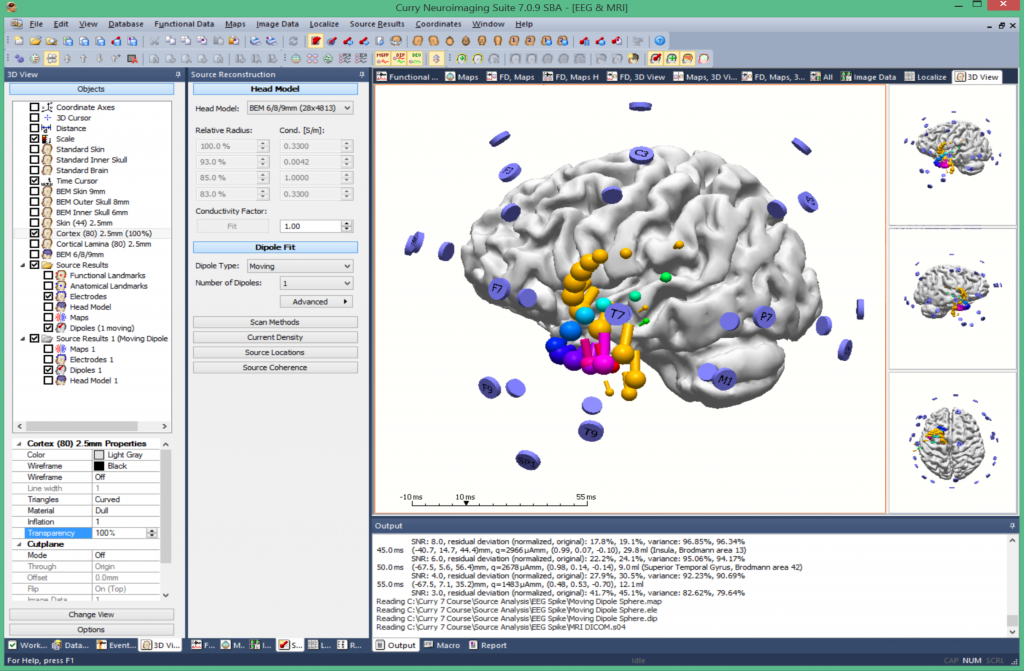Toggle the MGFP waveform toolbar icon

click(x=383, y=58)
